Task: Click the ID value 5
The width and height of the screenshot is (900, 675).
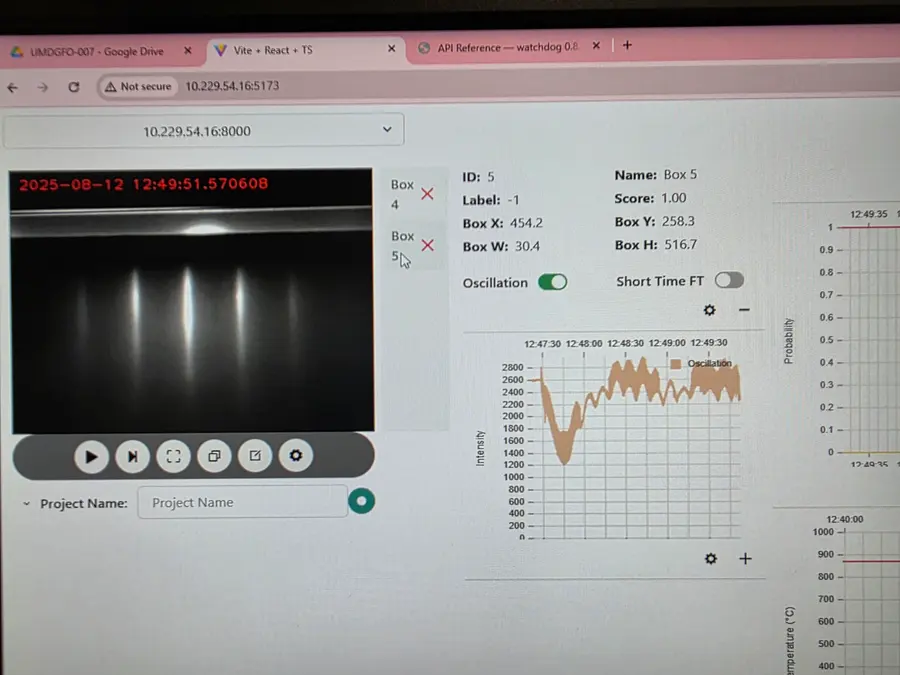Action: point(491,177)
